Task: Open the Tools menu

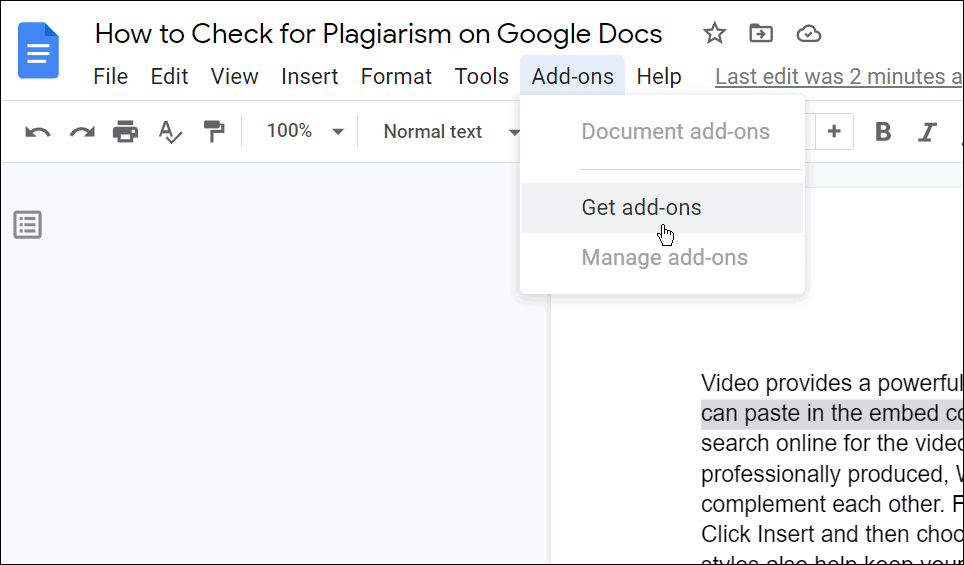Action: [481, 77]
